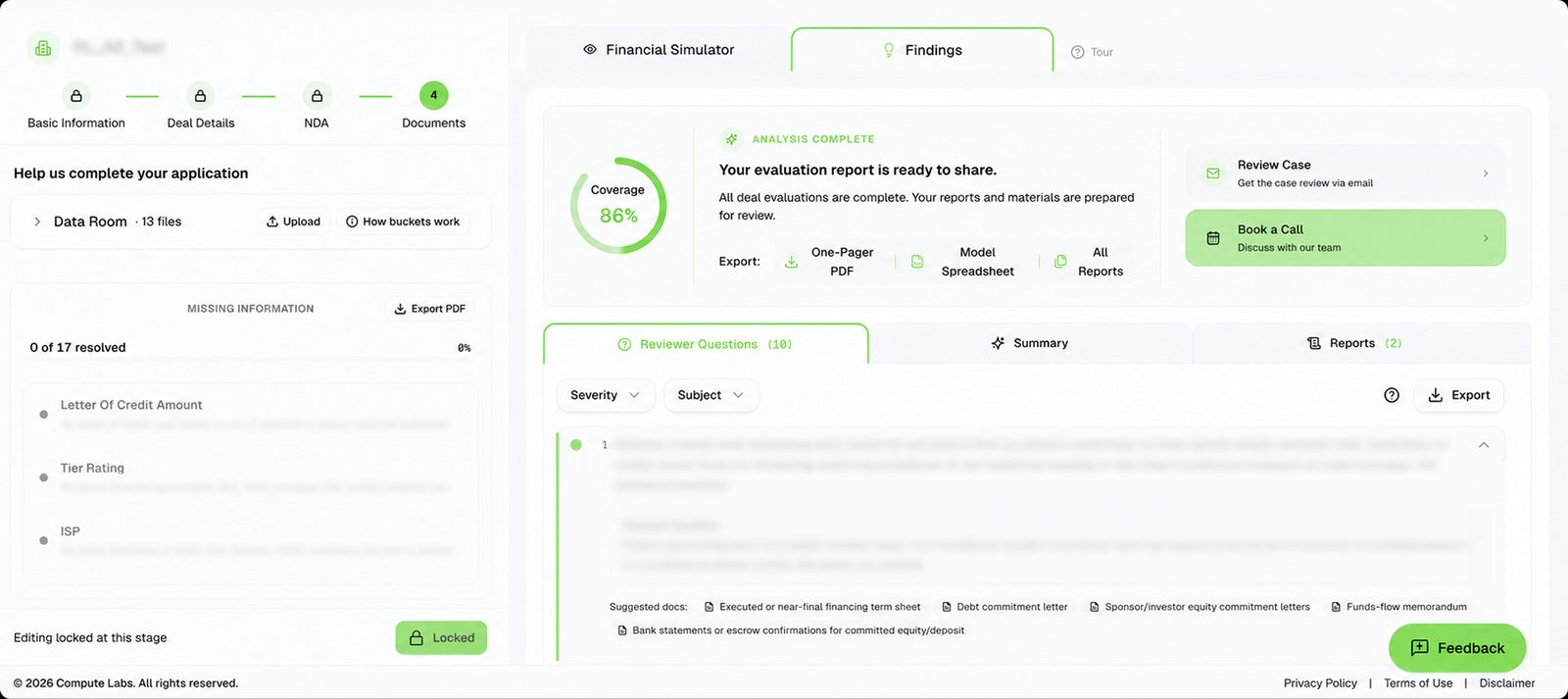
Task: Click the green building logo icon
Action: (43, 47)
